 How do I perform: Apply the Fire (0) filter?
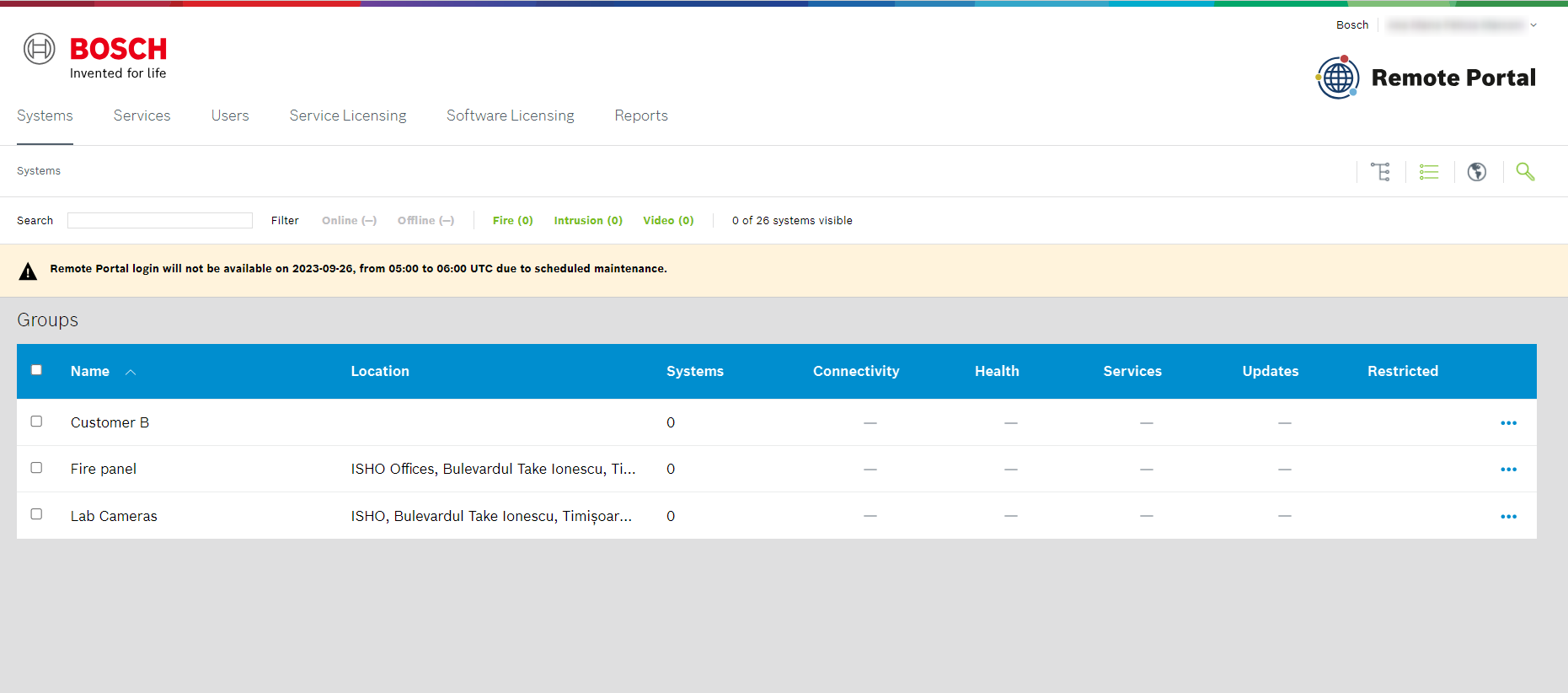coord(512,221)
